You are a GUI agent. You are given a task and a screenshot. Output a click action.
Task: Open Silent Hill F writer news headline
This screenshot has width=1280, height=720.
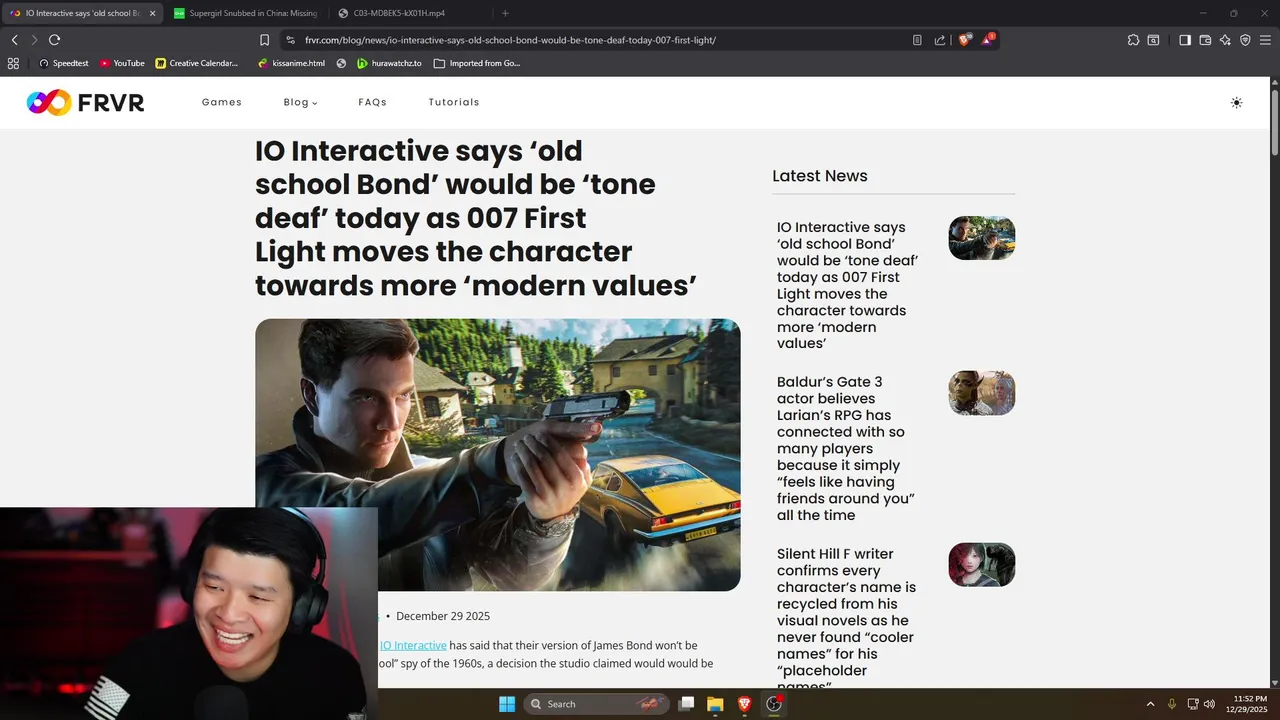point(846,620)
